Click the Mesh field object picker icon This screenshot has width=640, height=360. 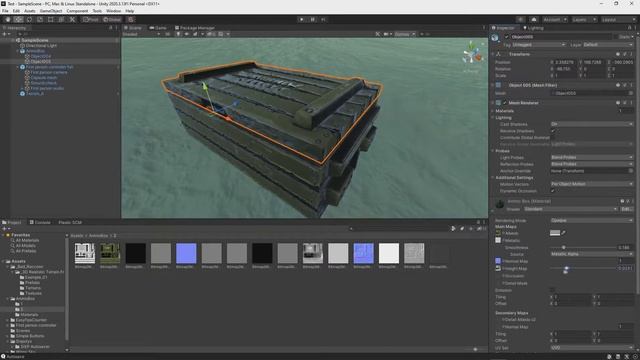click(631, 93)
